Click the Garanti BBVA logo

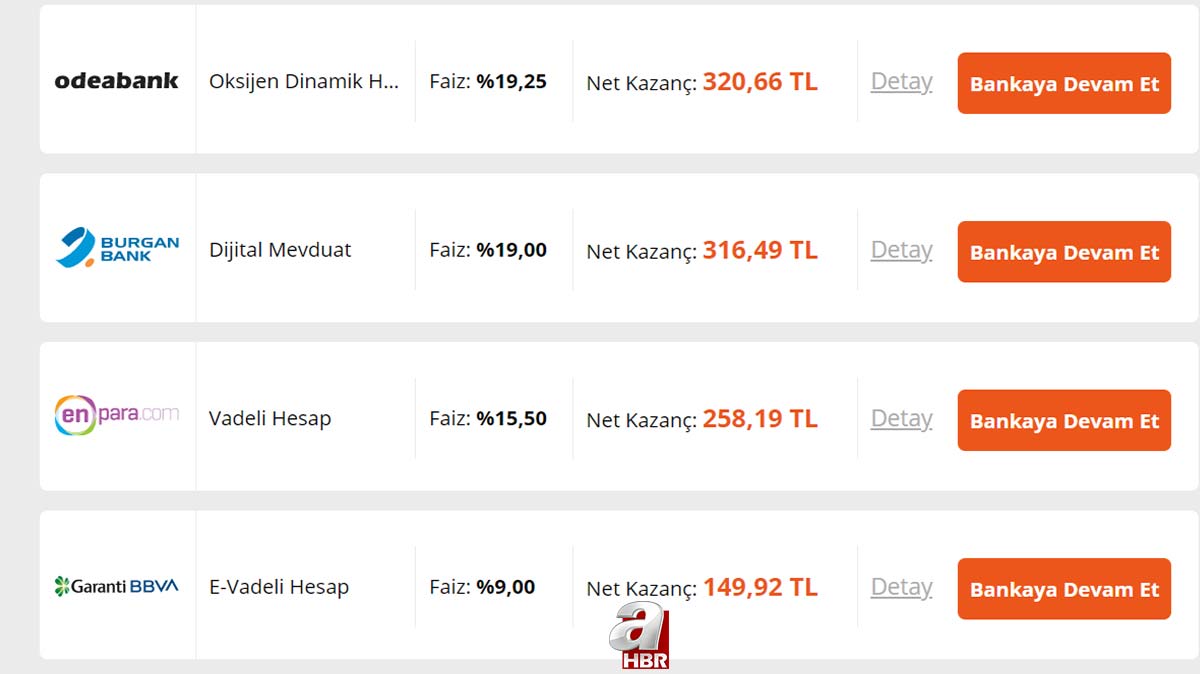[117, 586]
